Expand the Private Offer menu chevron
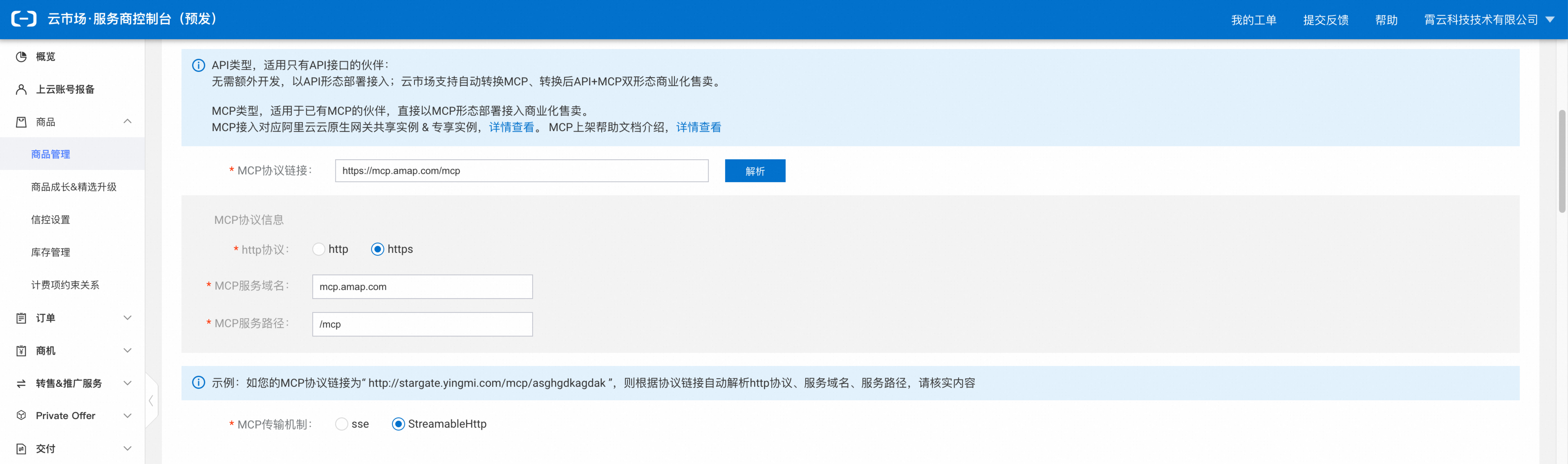The height and width of the screenshot is (464, 1568). [127, 416]
